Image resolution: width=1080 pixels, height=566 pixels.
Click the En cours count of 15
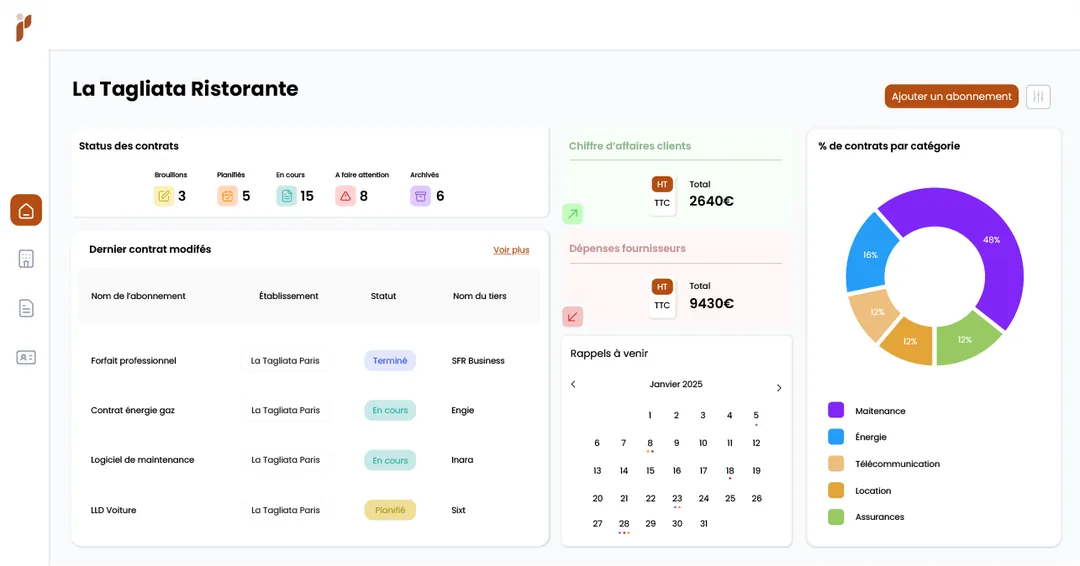[x=307, y=196]
